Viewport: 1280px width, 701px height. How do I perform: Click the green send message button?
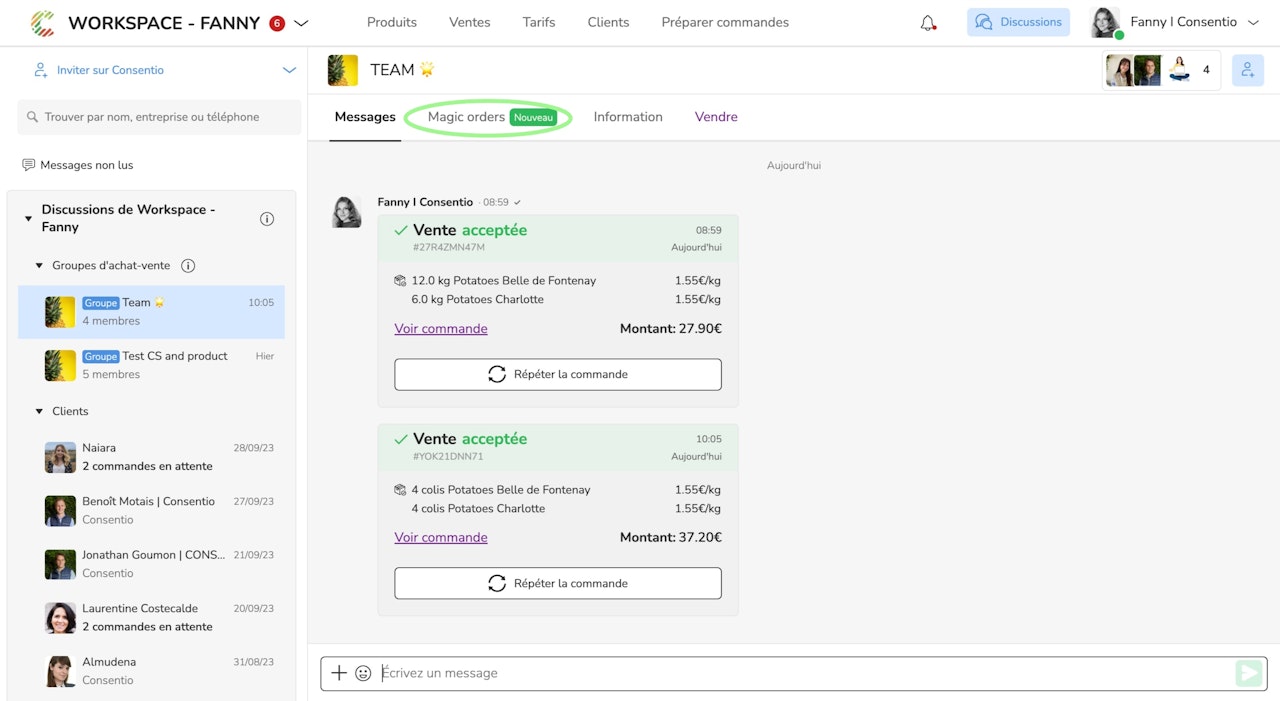pyautogui.click(x=1248, y=673)
